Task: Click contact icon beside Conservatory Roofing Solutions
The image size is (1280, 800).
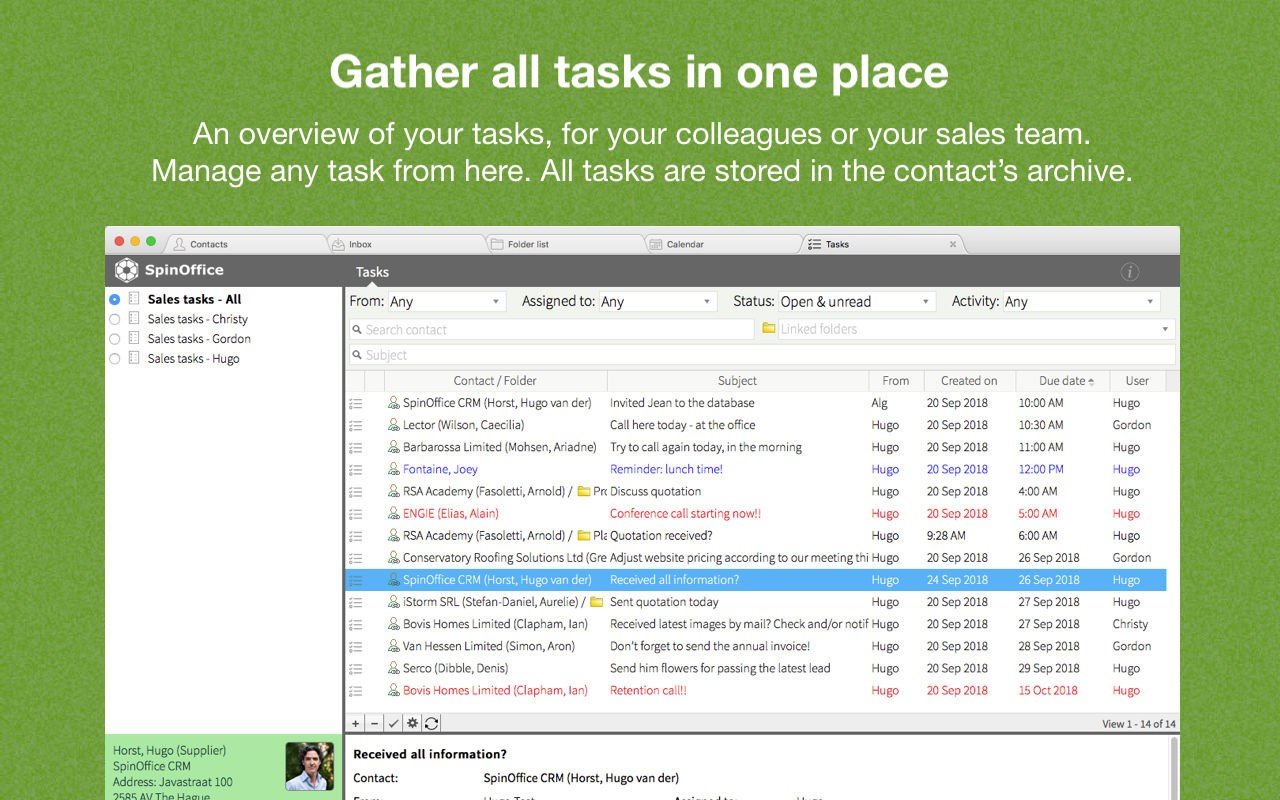Action: click(394, 558)
